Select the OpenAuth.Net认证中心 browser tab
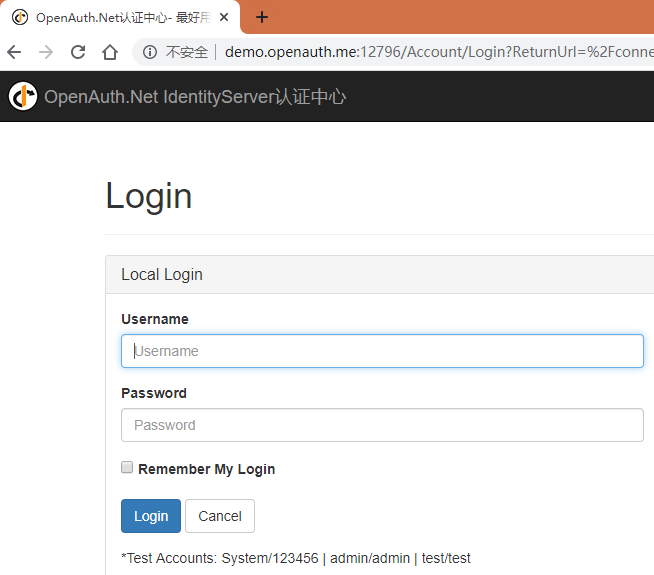 115,17
